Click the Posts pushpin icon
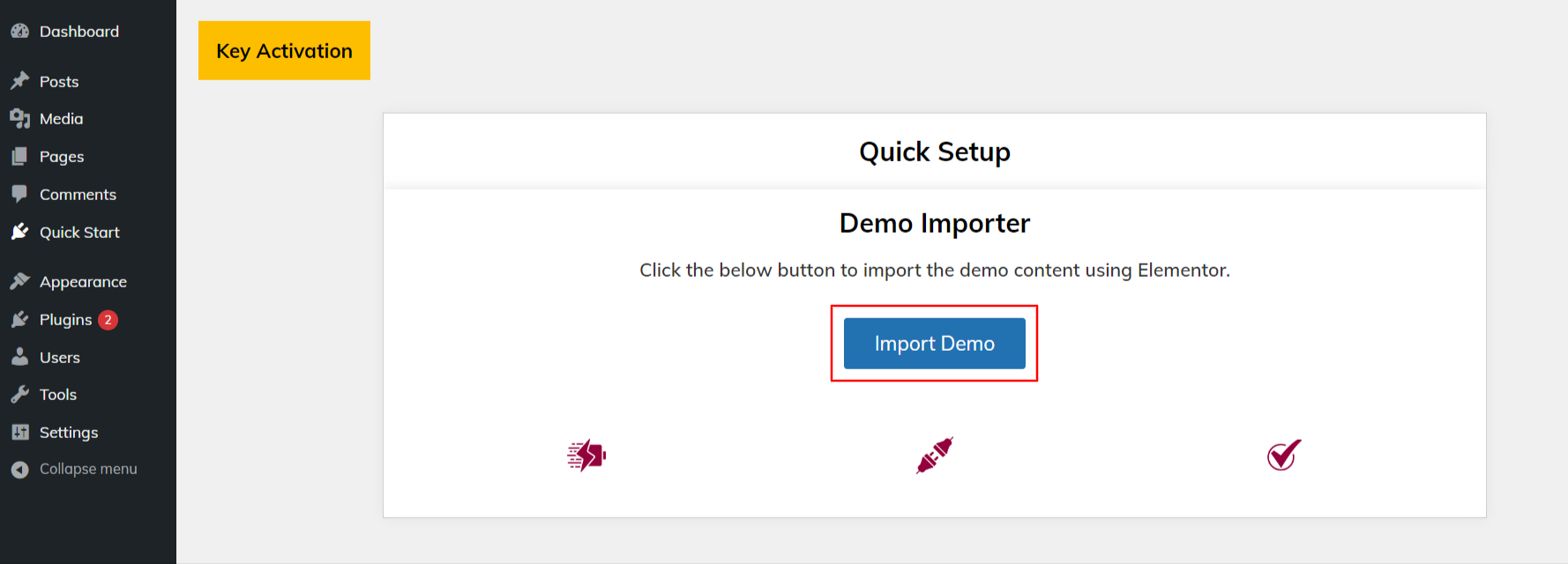 [x=20, y=81]
